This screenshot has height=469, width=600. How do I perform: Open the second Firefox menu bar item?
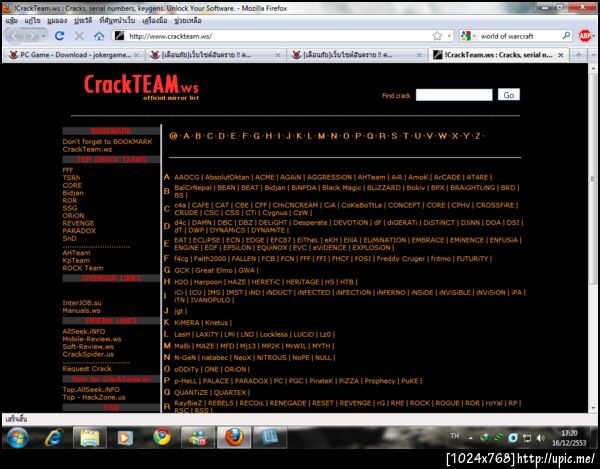33,21
